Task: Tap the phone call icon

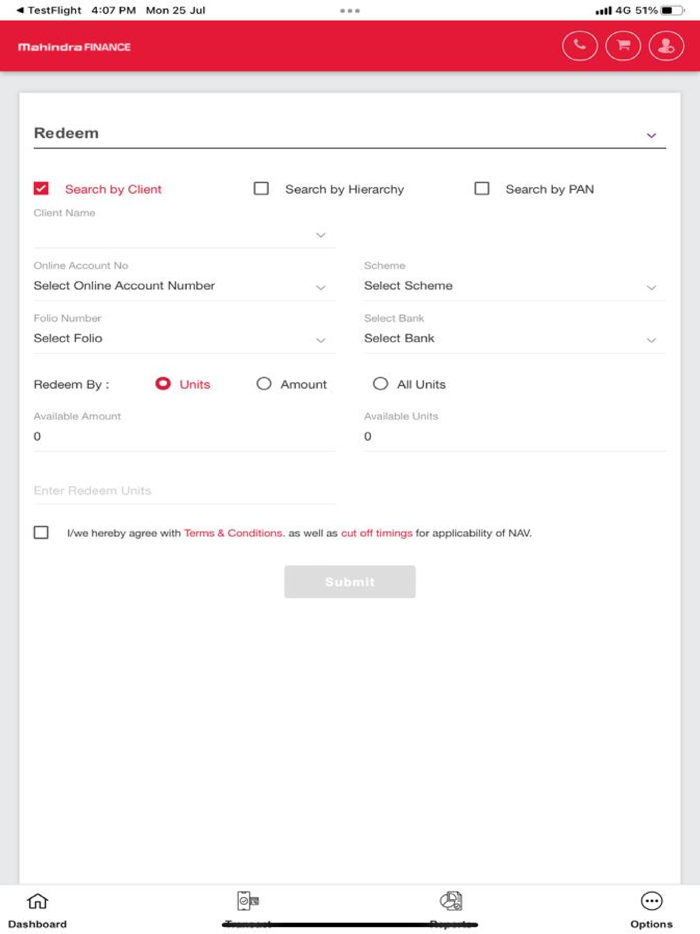Action: [579, 45]
